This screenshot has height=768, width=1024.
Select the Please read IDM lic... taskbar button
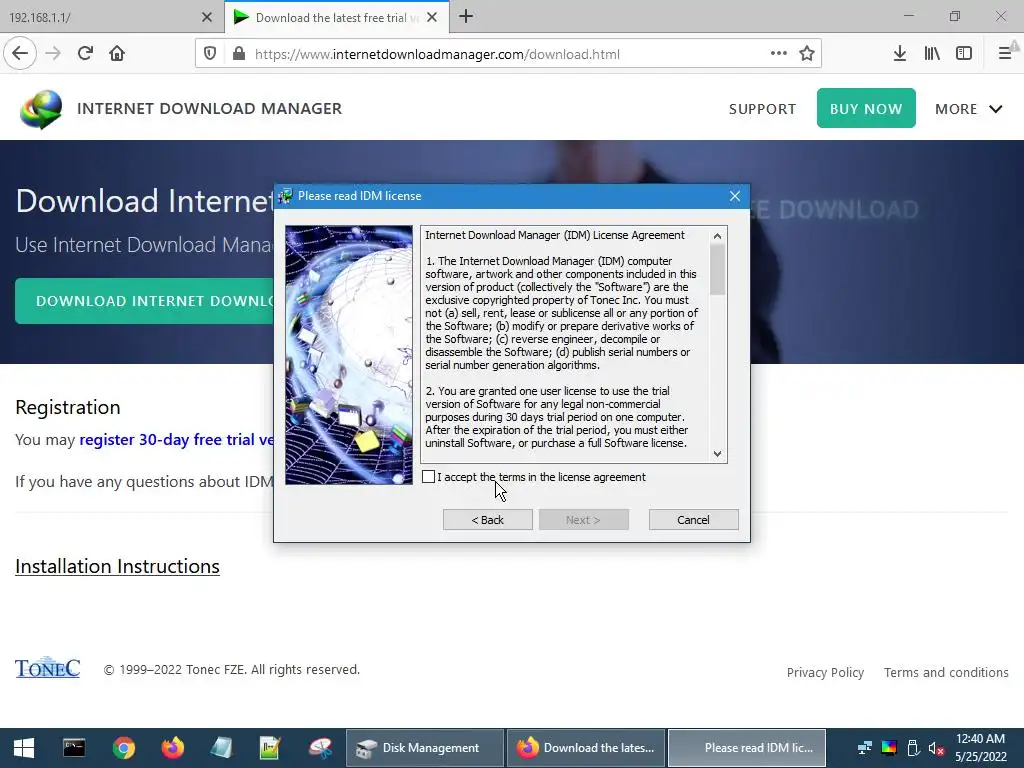coord(747,748)
